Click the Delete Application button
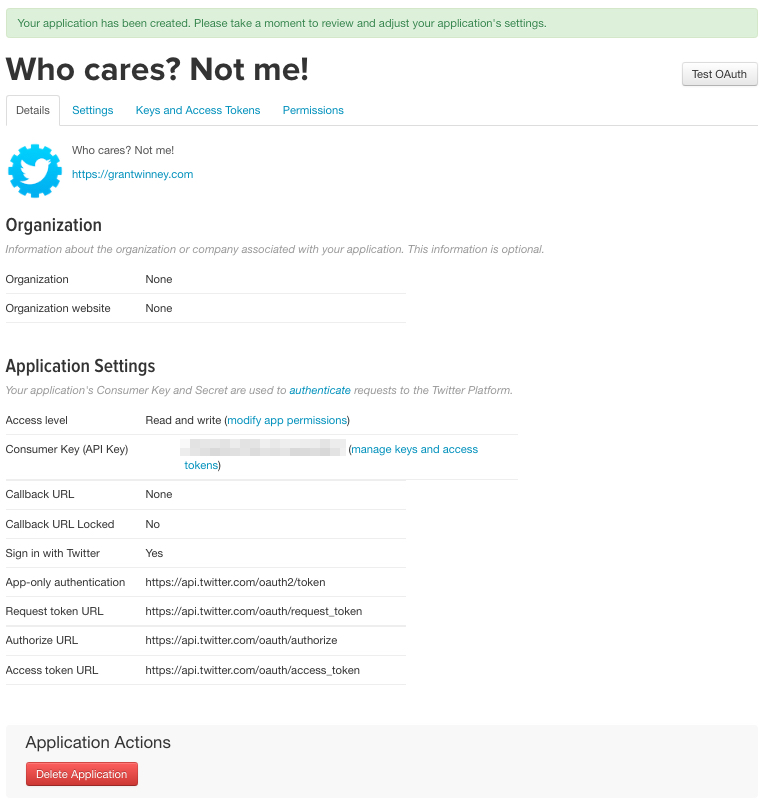This screenshot has width=766, height=808. tap(82, 774)
